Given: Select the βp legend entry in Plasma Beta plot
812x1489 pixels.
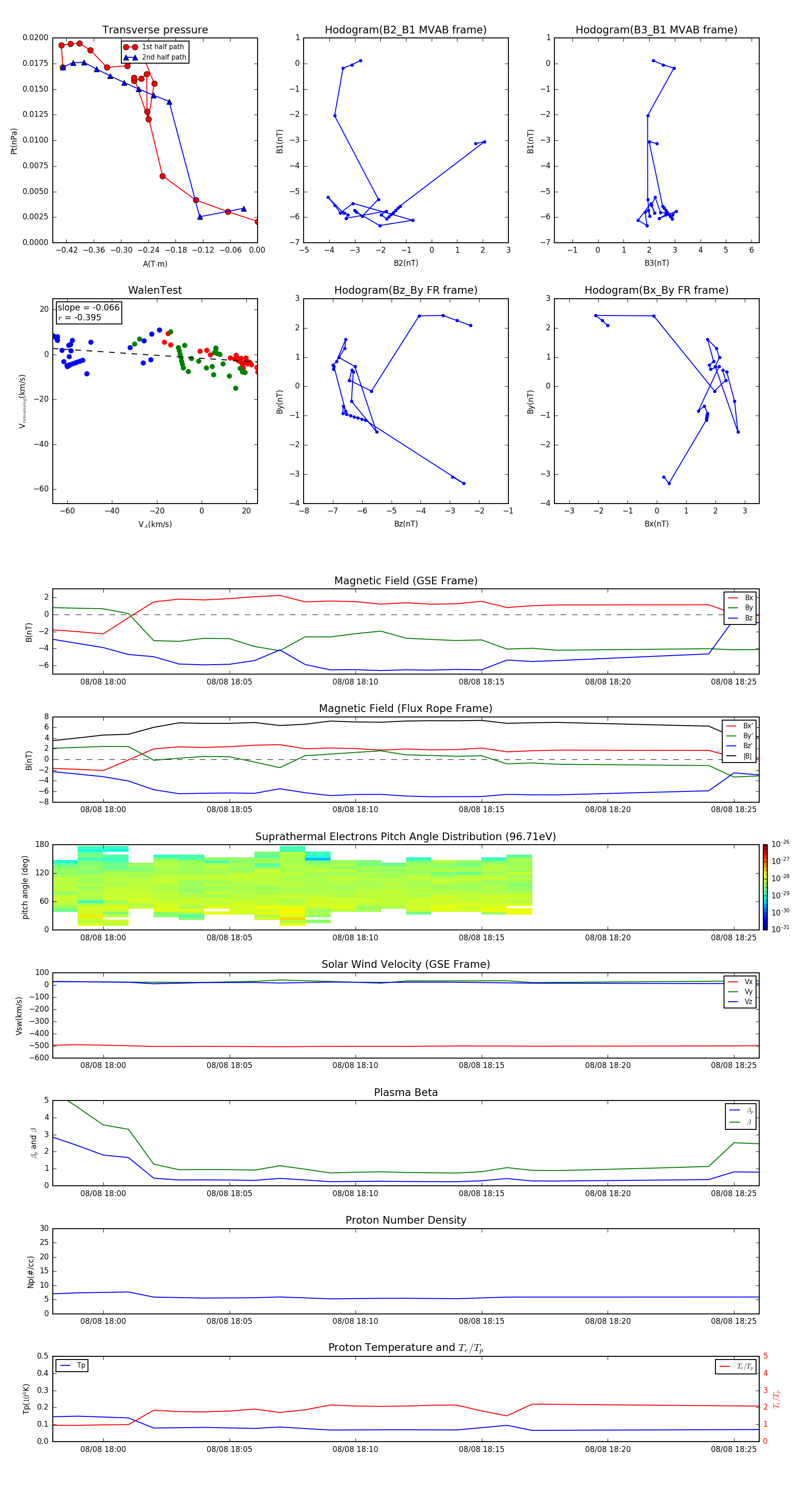Looking at the screenshot, I should point(742,1110).
